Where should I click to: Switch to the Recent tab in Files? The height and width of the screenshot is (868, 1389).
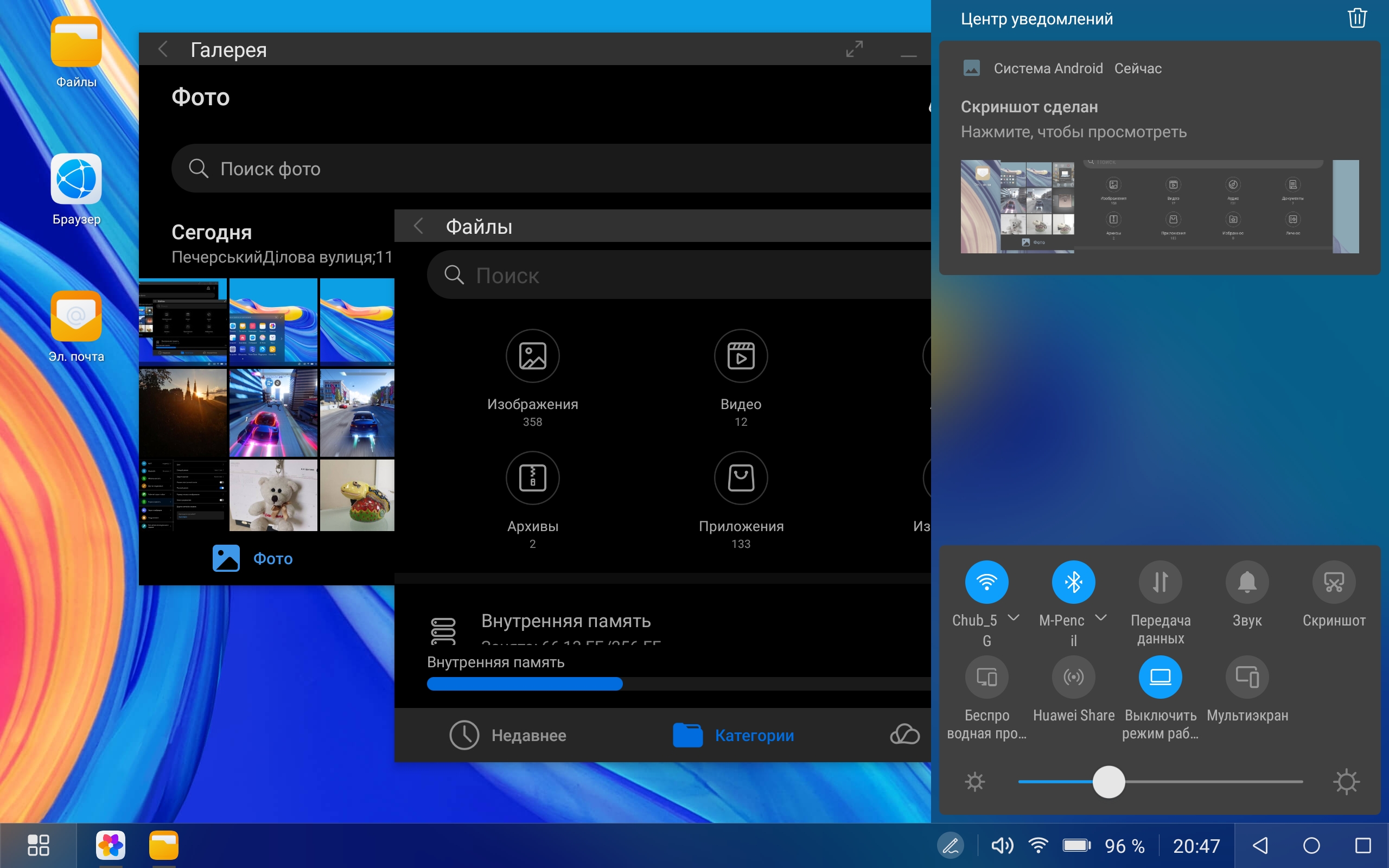507,735
